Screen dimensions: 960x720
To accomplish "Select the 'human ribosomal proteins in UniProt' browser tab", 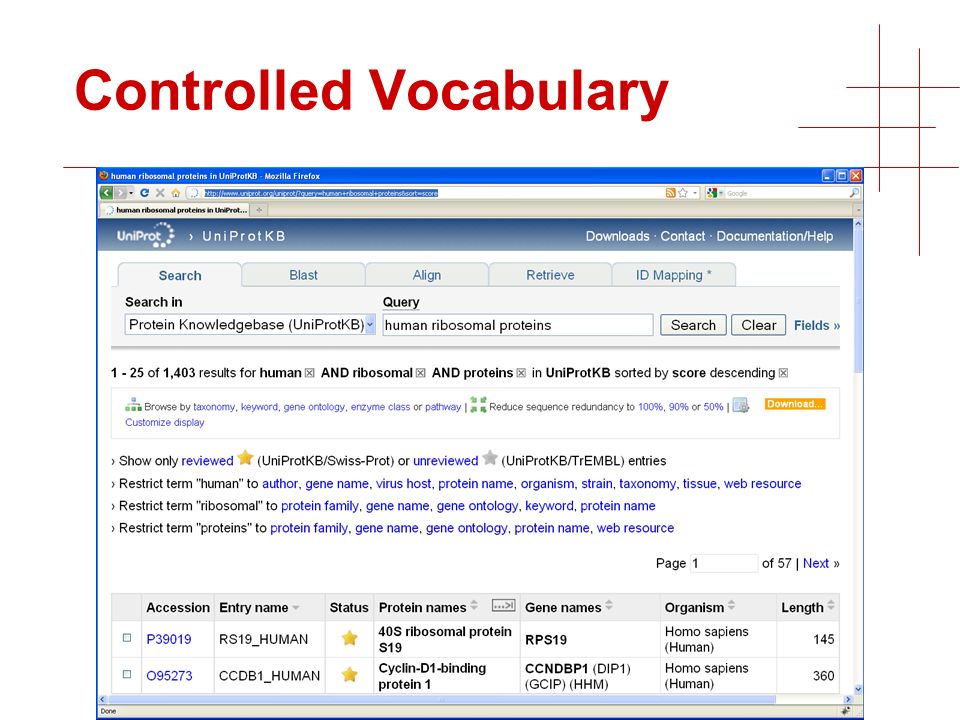I will tap(176, 210).
